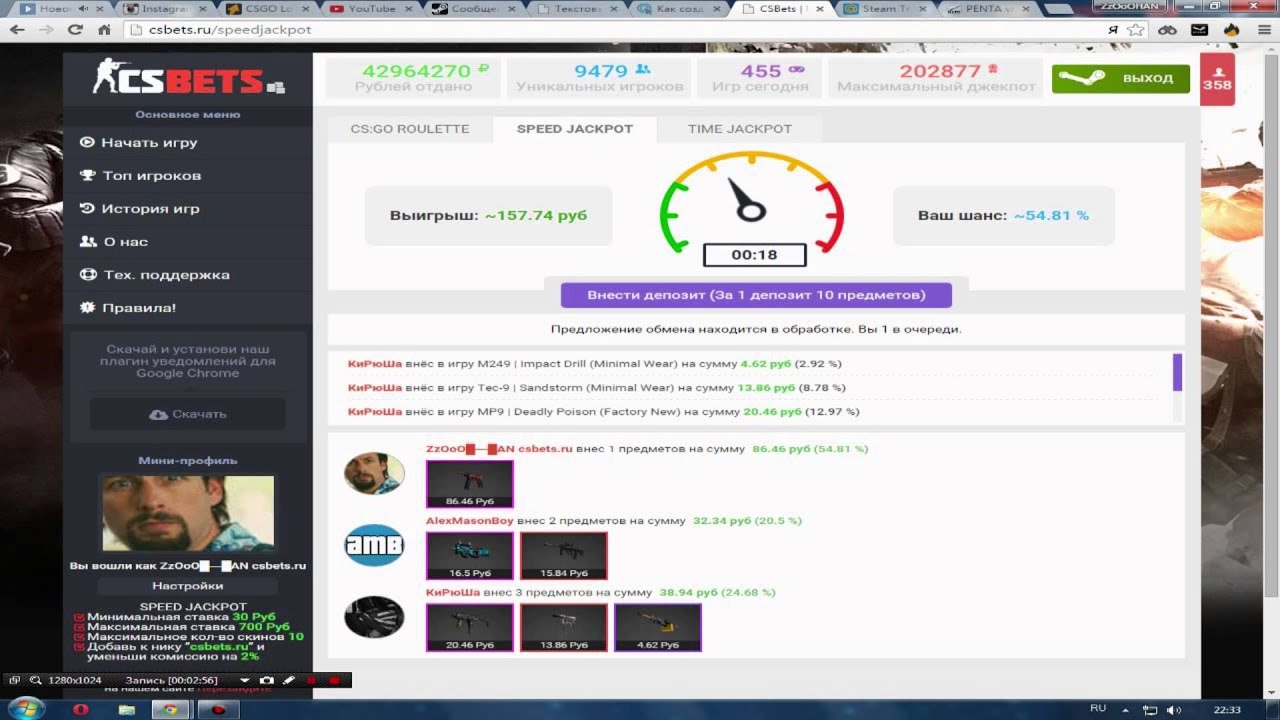Select the SPEED JACKPOT tab
Image resolution: width=1280 pixels, height=720 pixels.
(x=575, y=129)
